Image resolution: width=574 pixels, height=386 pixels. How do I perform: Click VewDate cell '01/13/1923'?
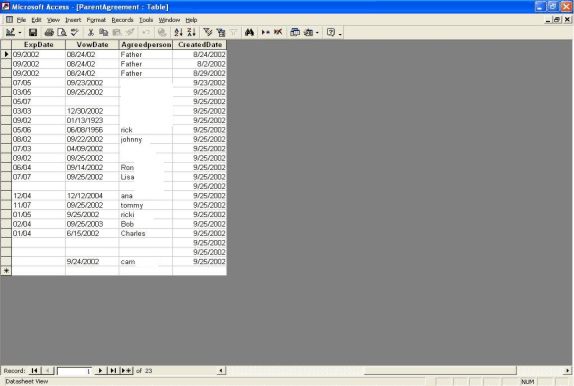tap(92, 120)
